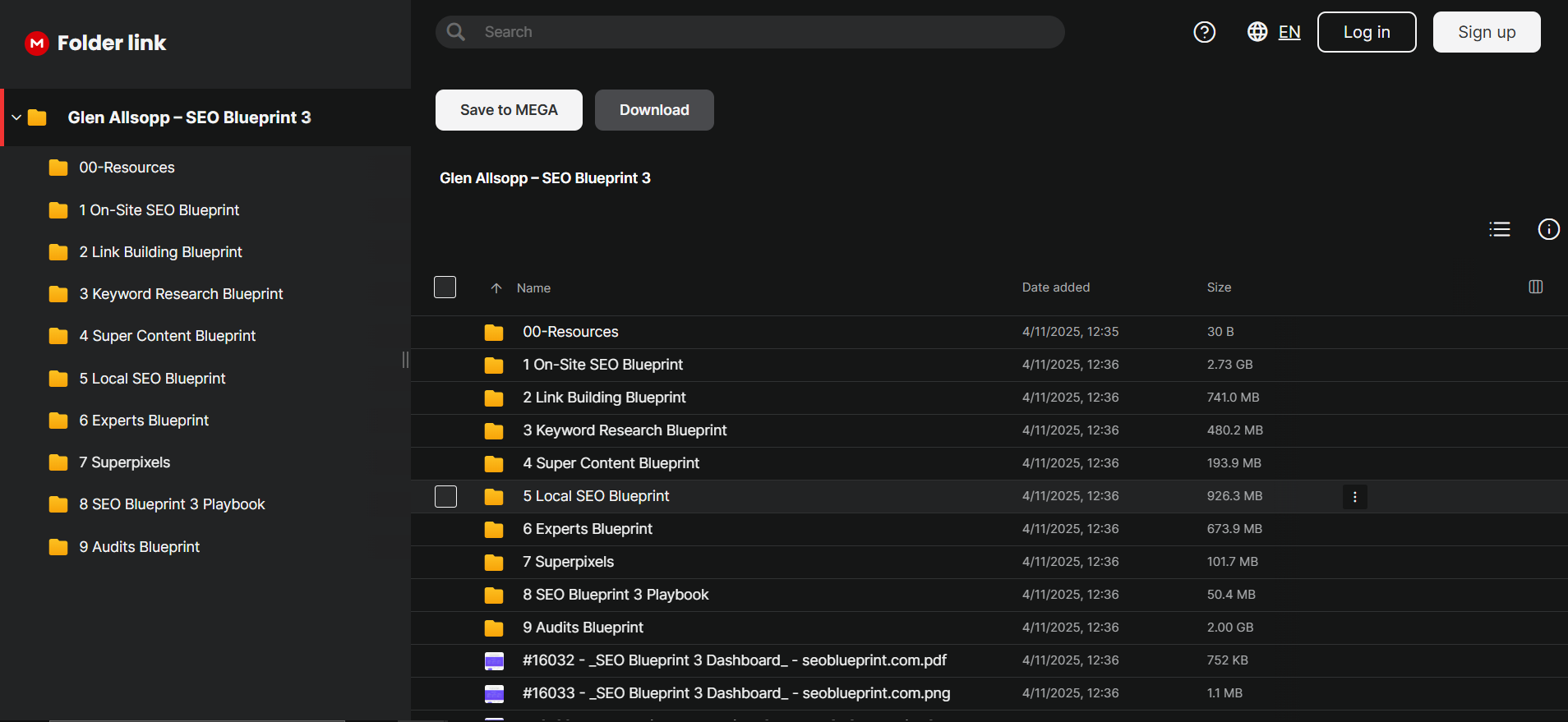Open #16032 SEO Blueprint 3 Dashboard pdf

click(735, 660)
